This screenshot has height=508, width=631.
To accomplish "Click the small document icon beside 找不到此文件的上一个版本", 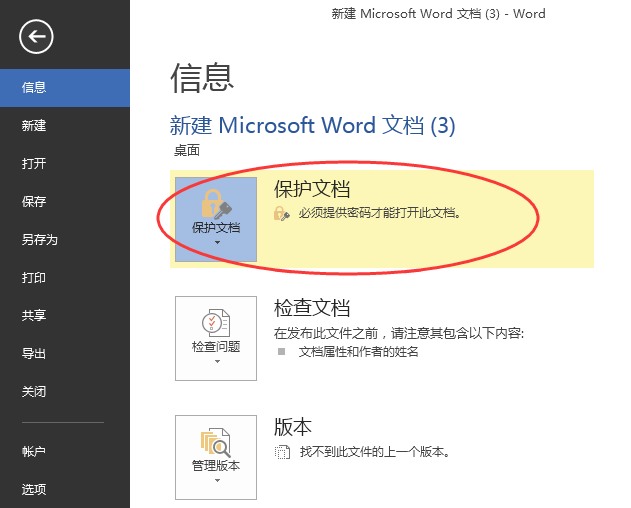I will coord(282,452).
